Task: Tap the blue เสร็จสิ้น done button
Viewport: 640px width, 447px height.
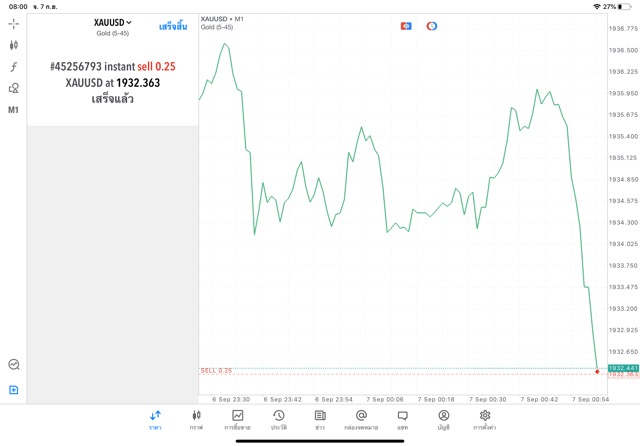Action: click(174, 26)
